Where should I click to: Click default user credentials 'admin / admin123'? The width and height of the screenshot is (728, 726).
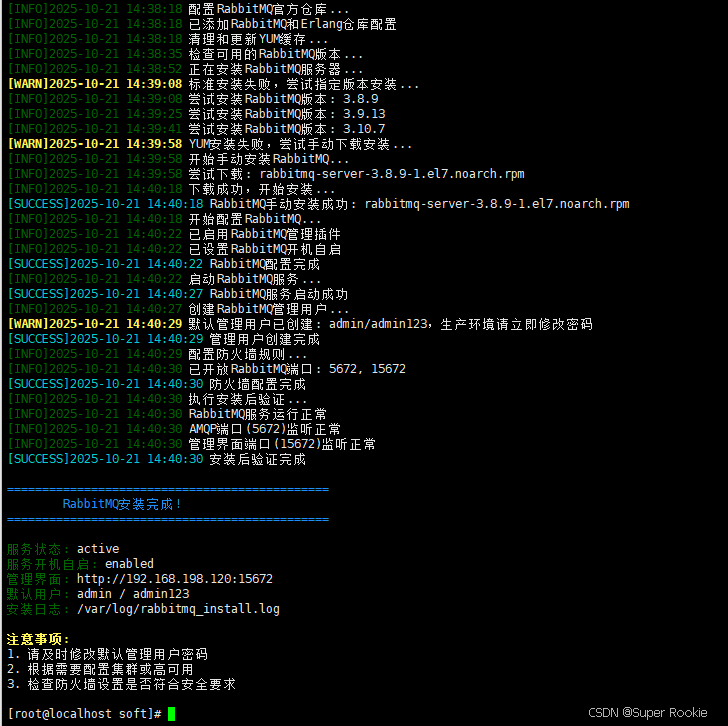(x=133, y=594)
